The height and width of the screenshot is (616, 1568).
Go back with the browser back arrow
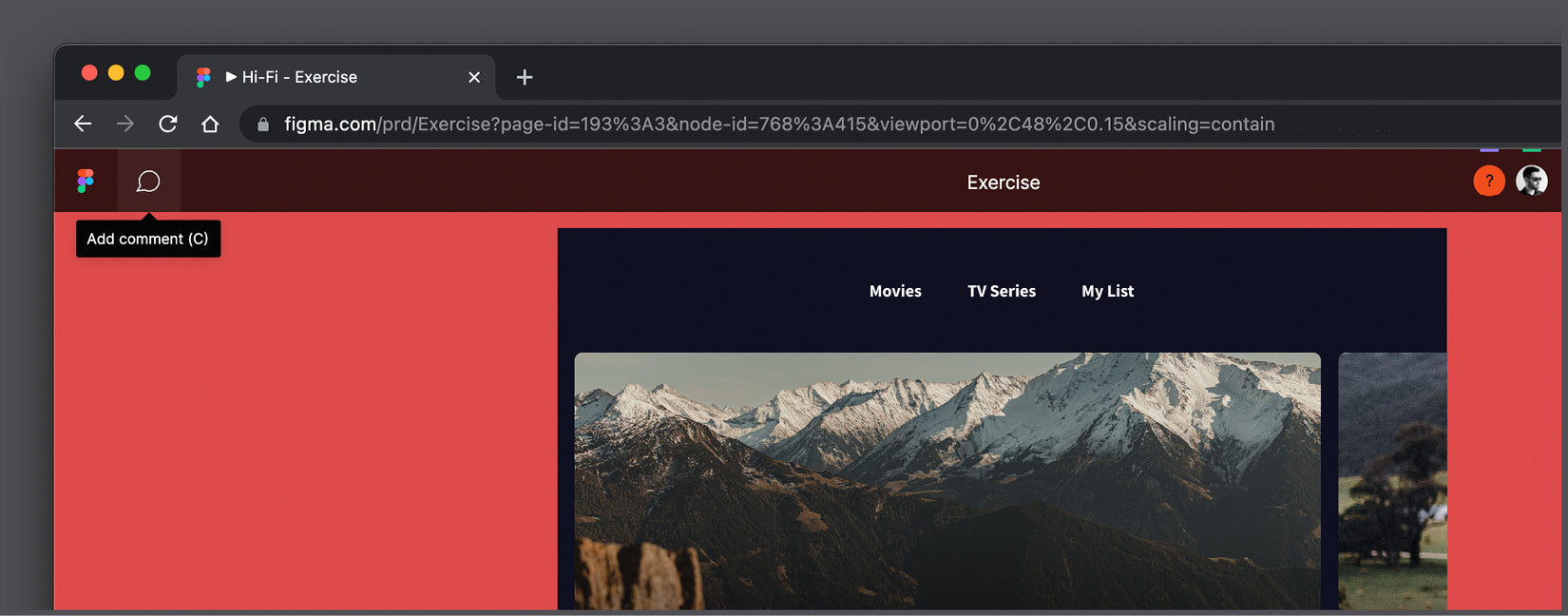click(83, 124)
